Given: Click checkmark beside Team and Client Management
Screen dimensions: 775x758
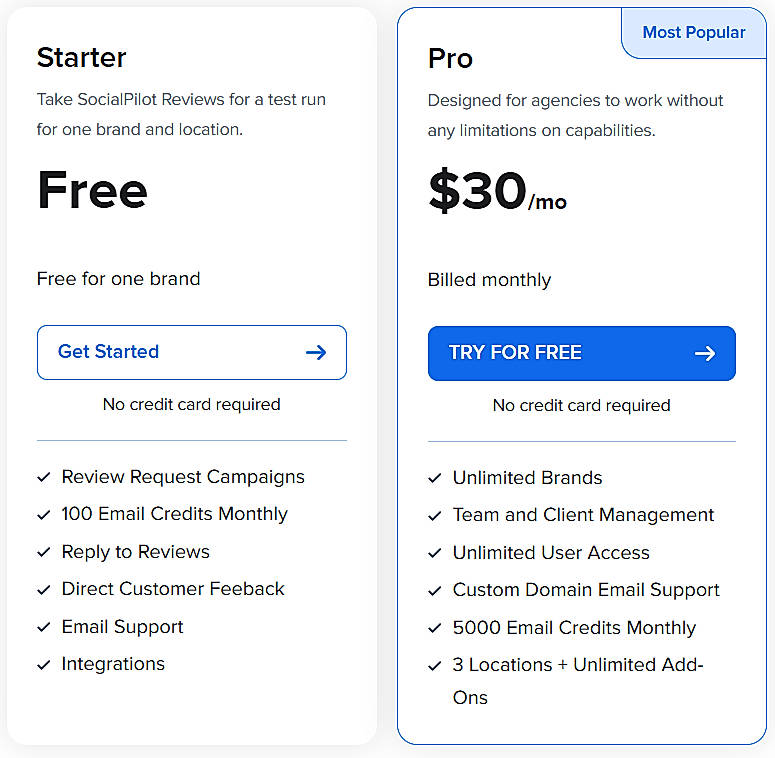Looking at the screenshot, I should 435,516.
